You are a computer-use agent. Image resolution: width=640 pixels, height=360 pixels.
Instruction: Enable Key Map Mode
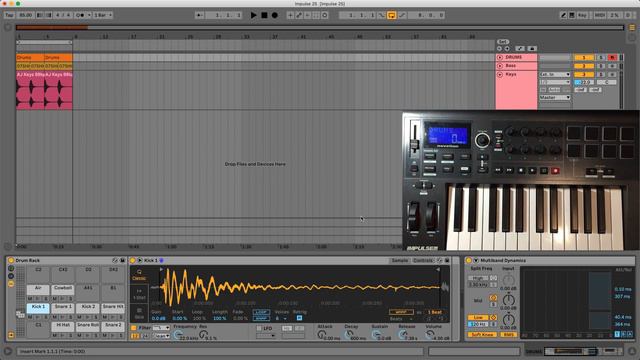pos(582,15)
